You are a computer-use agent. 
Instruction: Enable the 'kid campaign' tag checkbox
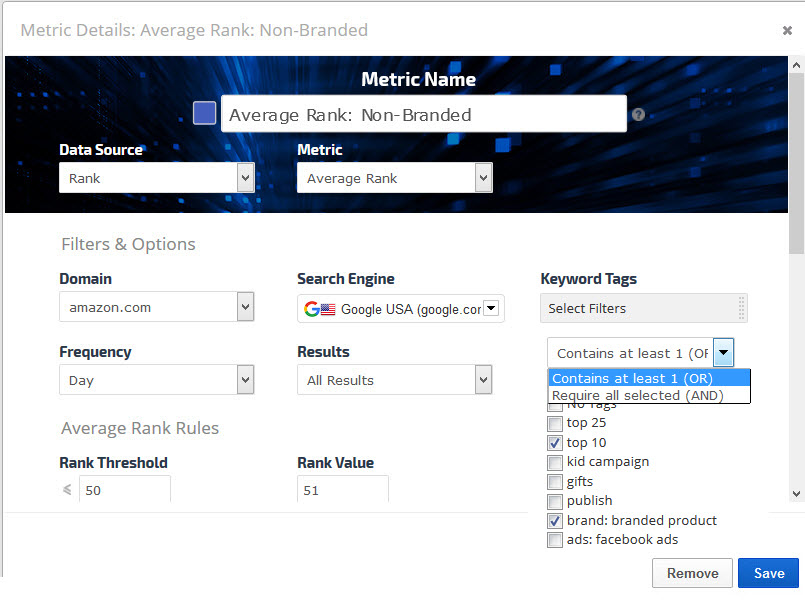point(555,462)
